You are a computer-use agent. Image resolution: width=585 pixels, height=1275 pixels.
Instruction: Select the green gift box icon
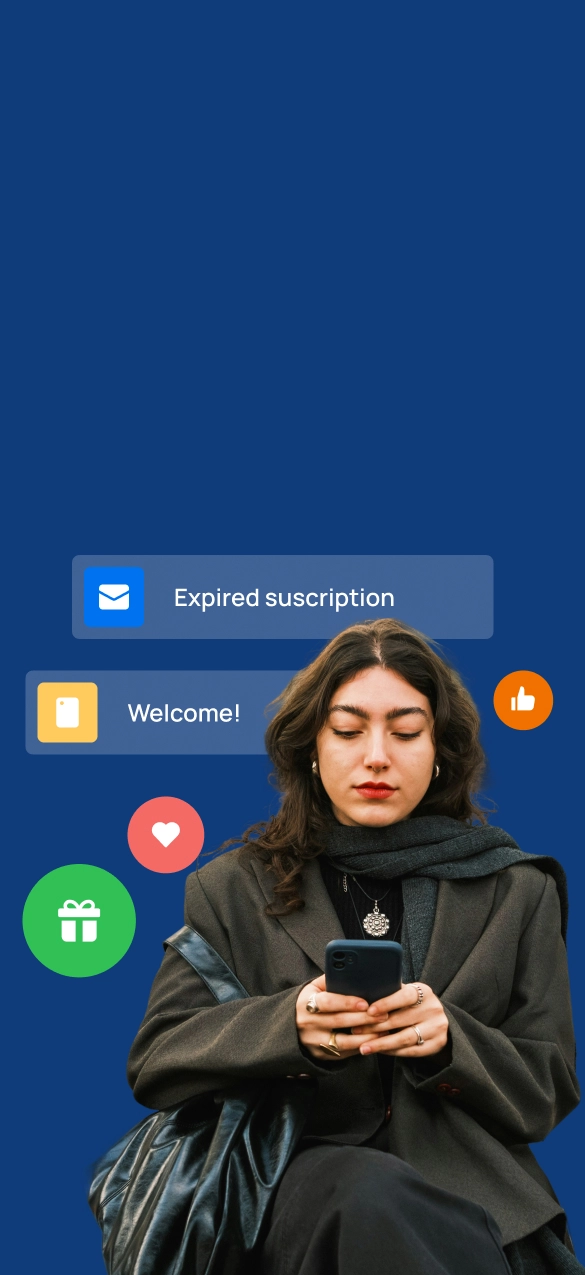click(79, 921)
